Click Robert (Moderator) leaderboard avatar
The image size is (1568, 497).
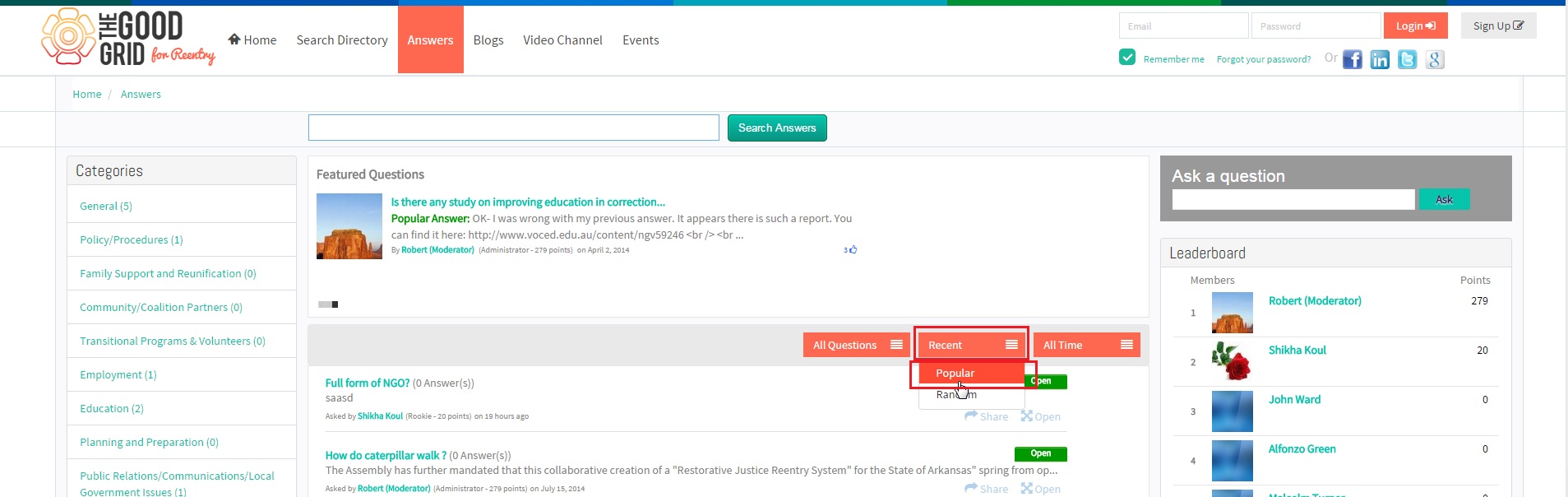[1233, 313]
